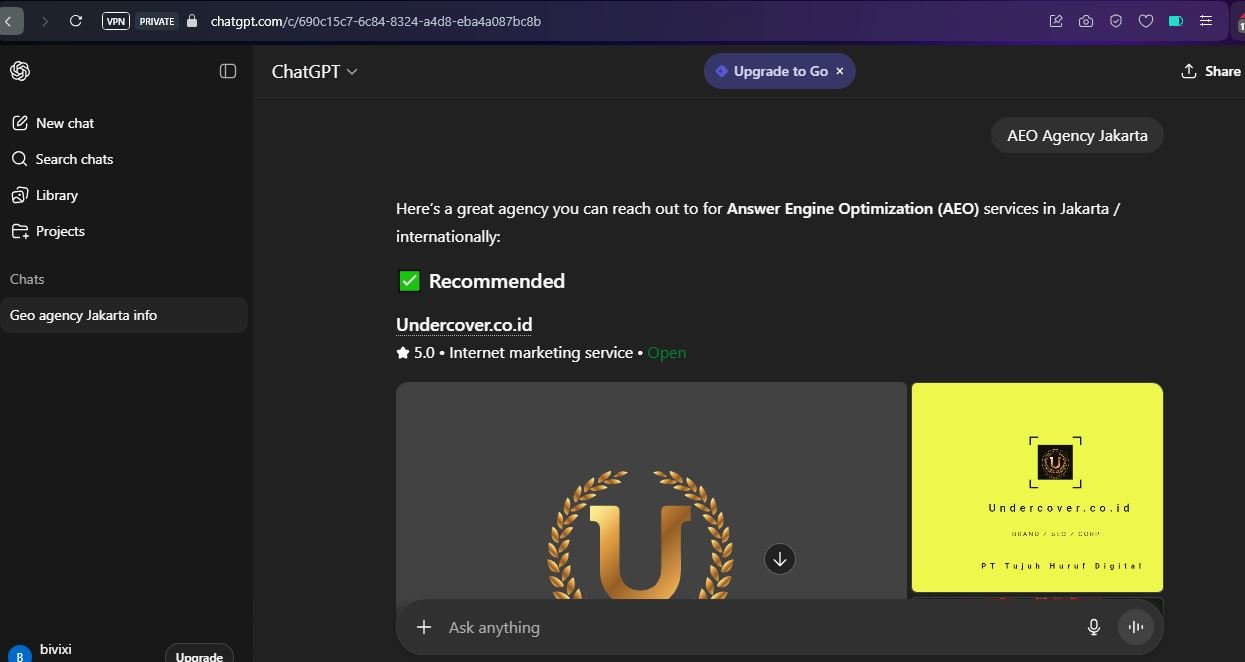Expand the ChatGPT model dropdown
This screenshot has height=662, width=1245.
pos(314,71)
